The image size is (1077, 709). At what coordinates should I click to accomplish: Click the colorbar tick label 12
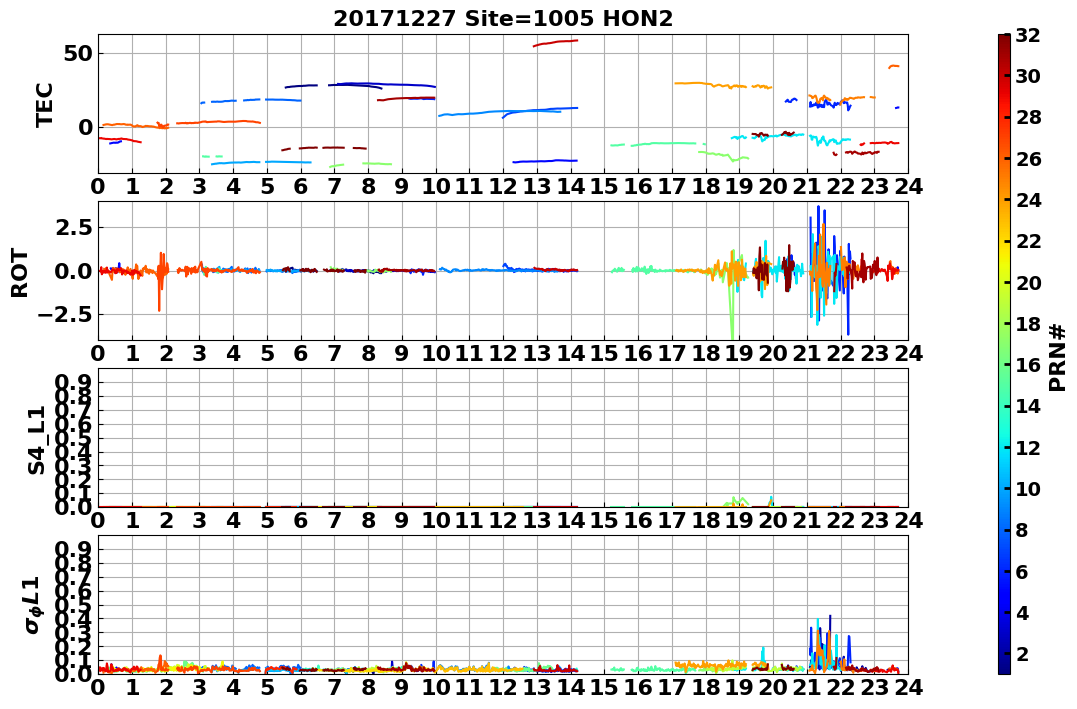1028,447
